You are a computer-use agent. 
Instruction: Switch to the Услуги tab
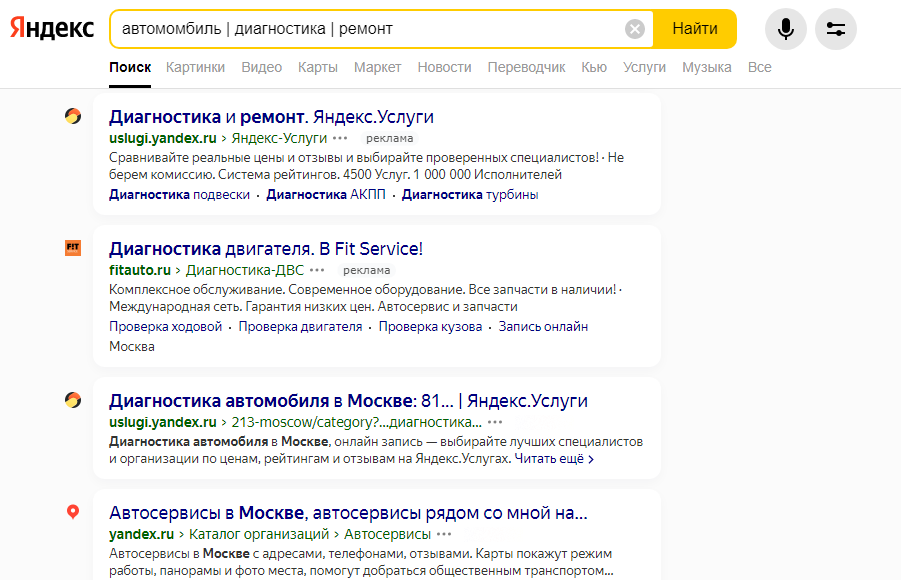tap(645, 67)
